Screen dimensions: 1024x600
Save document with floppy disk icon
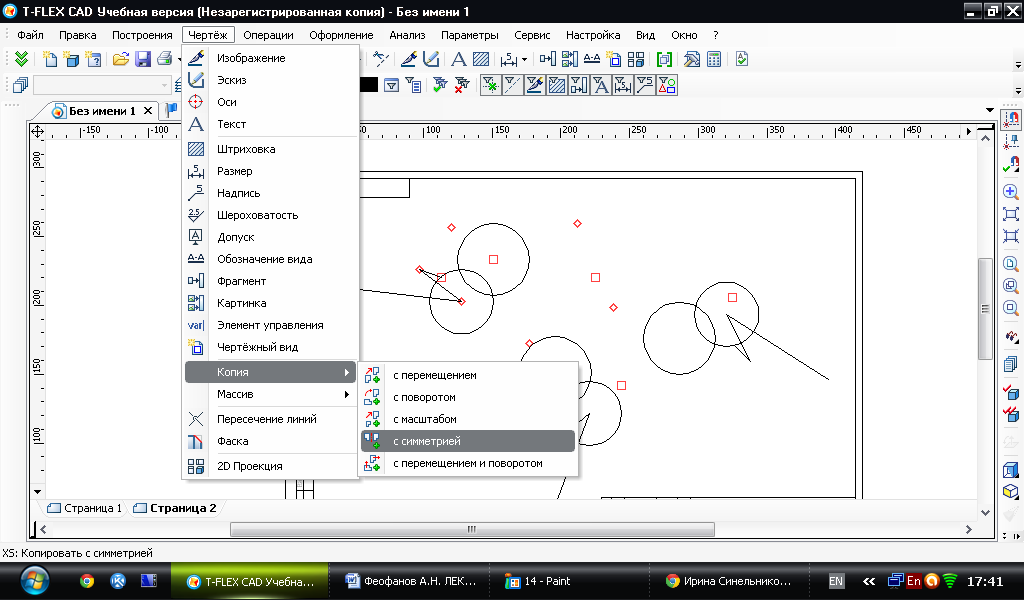(143, 59)
